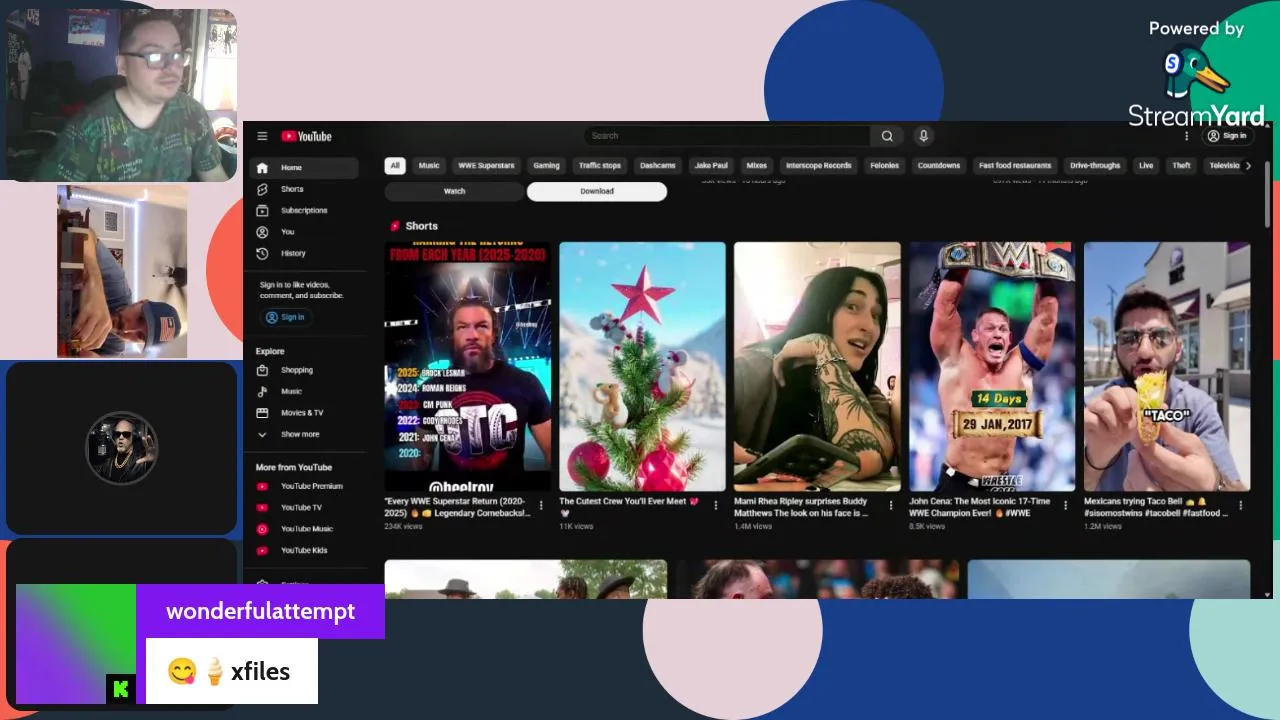Open the YouTube hamburger guide menu

262,136
